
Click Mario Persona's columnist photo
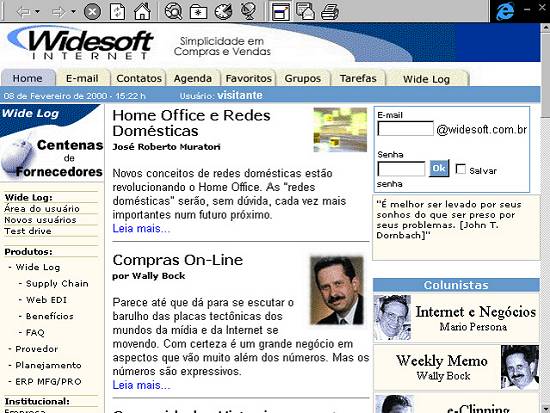[392, 318]
